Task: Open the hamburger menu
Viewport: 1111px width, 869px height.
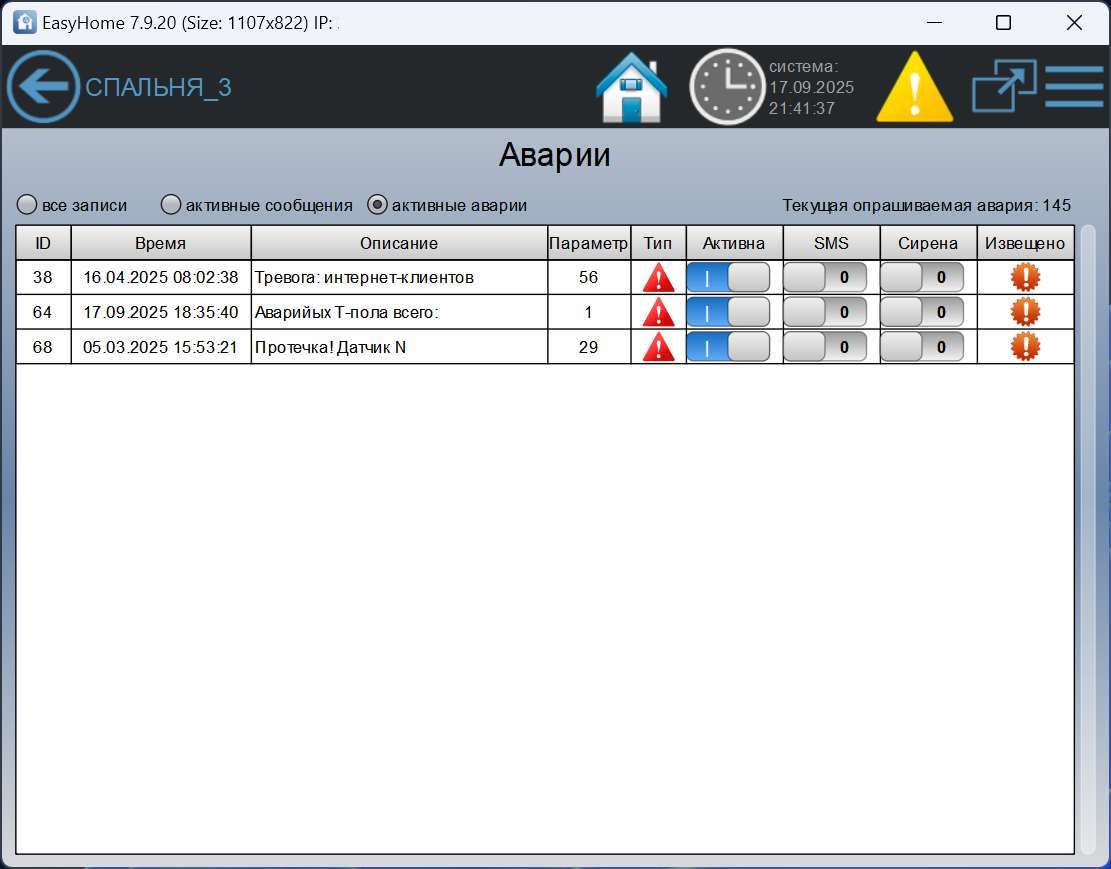Action: [x=1074, y=87]
